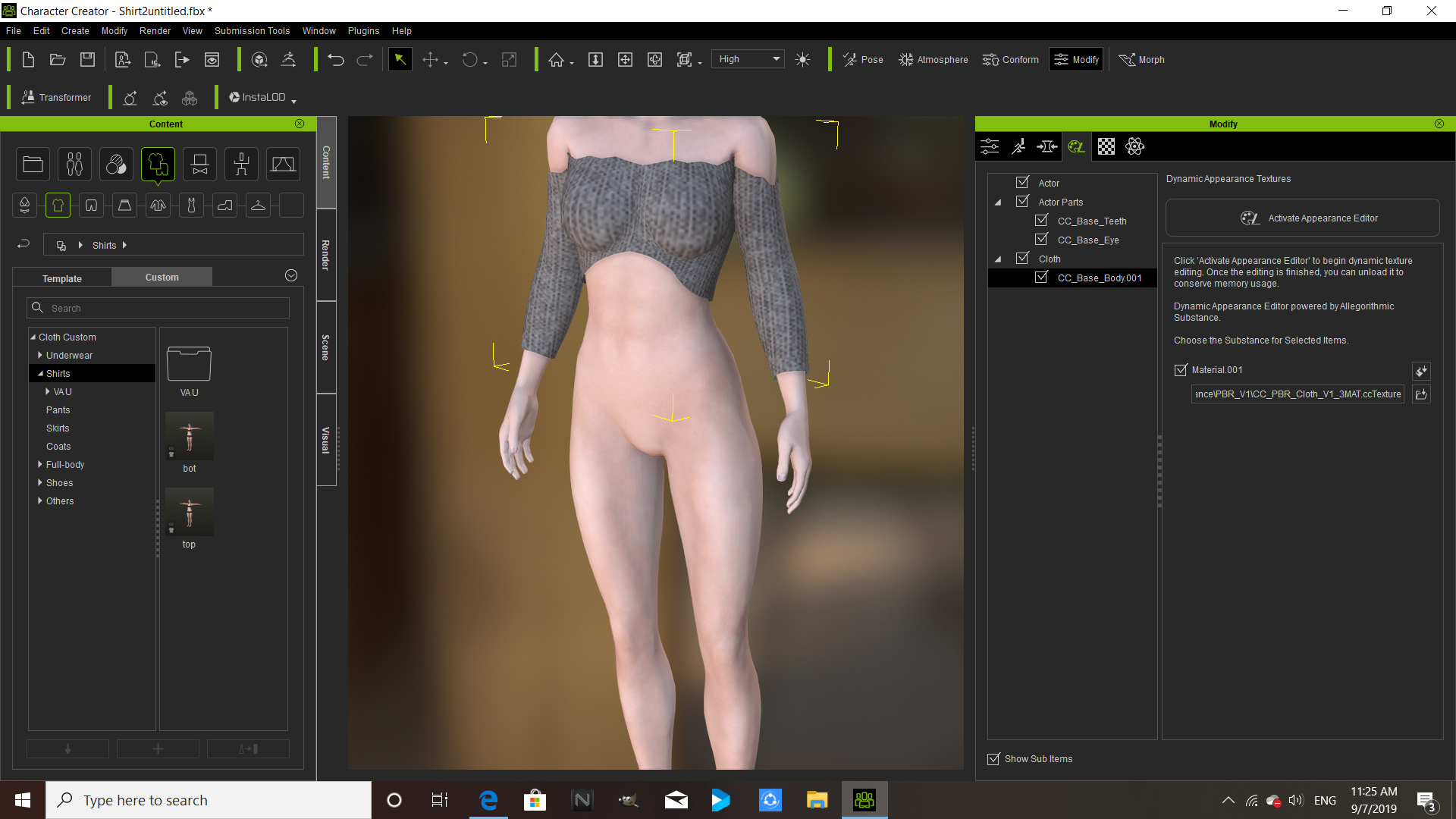Select the Cloth content category icon

(x=158, y=164)
